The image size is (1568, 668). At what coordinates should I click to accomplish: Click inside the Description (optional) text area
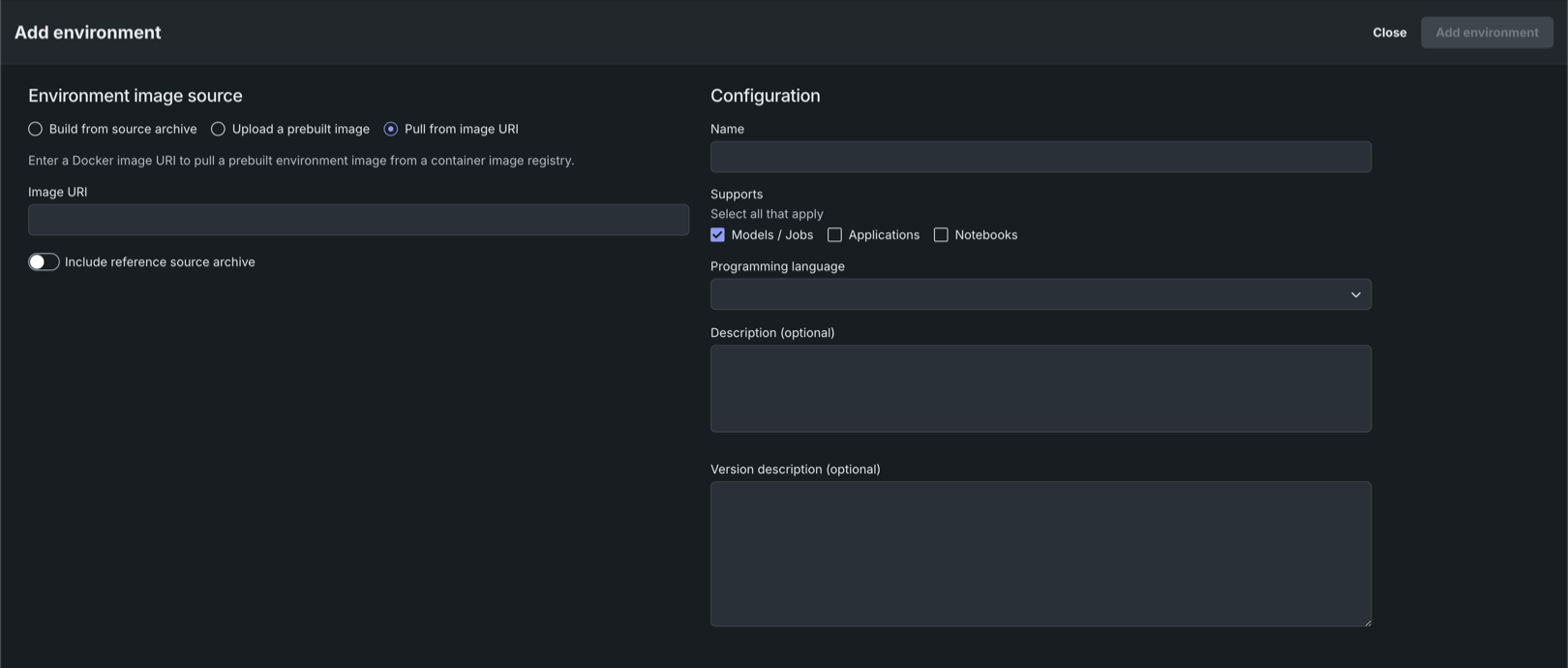pyautogui.click(x=1040, y=388)
